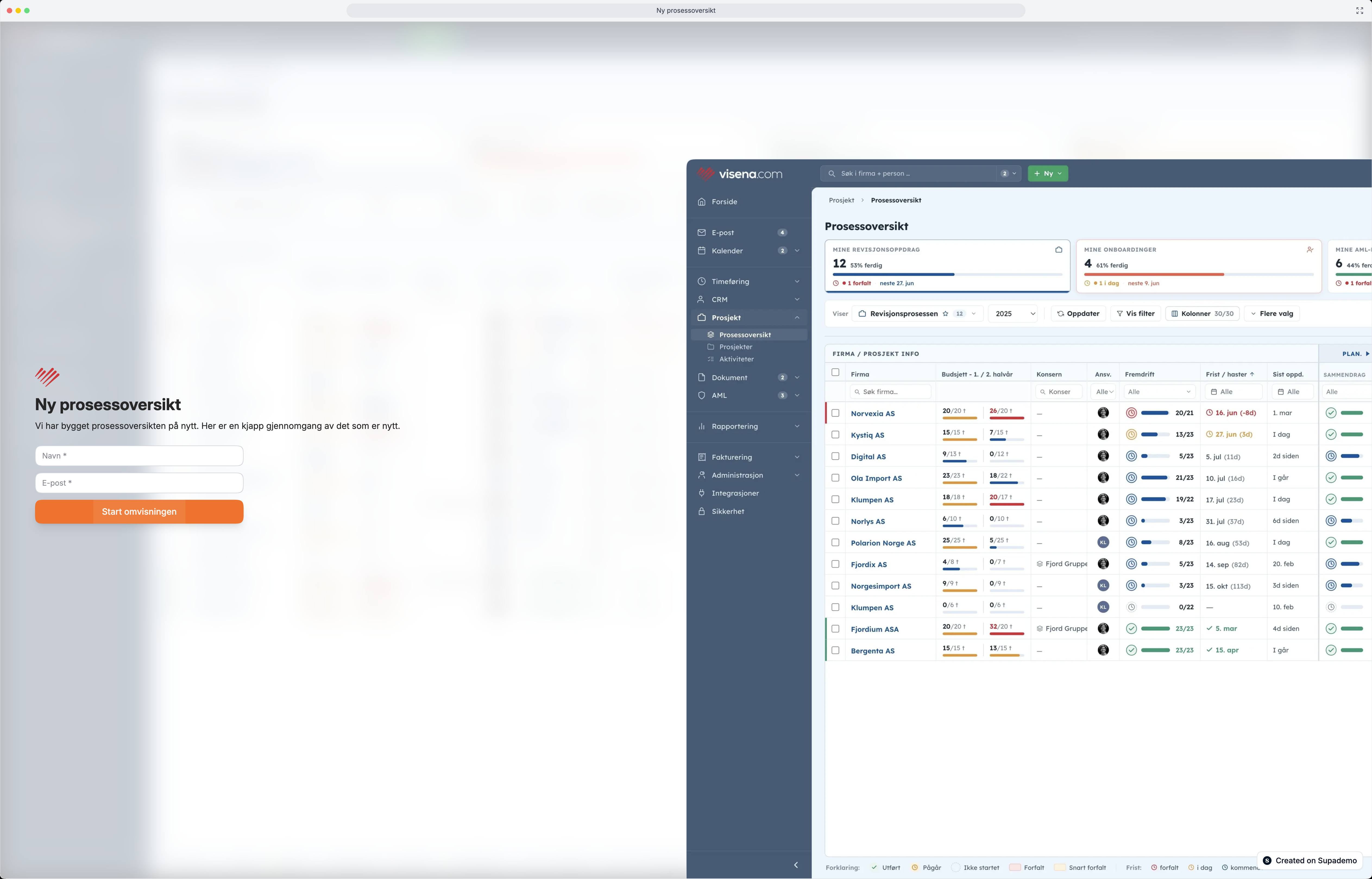Click the overdue status icon for Norvexia AS
Image resolution: width=1372 pixels, height=879 pixels.
tap(1131, 413)
